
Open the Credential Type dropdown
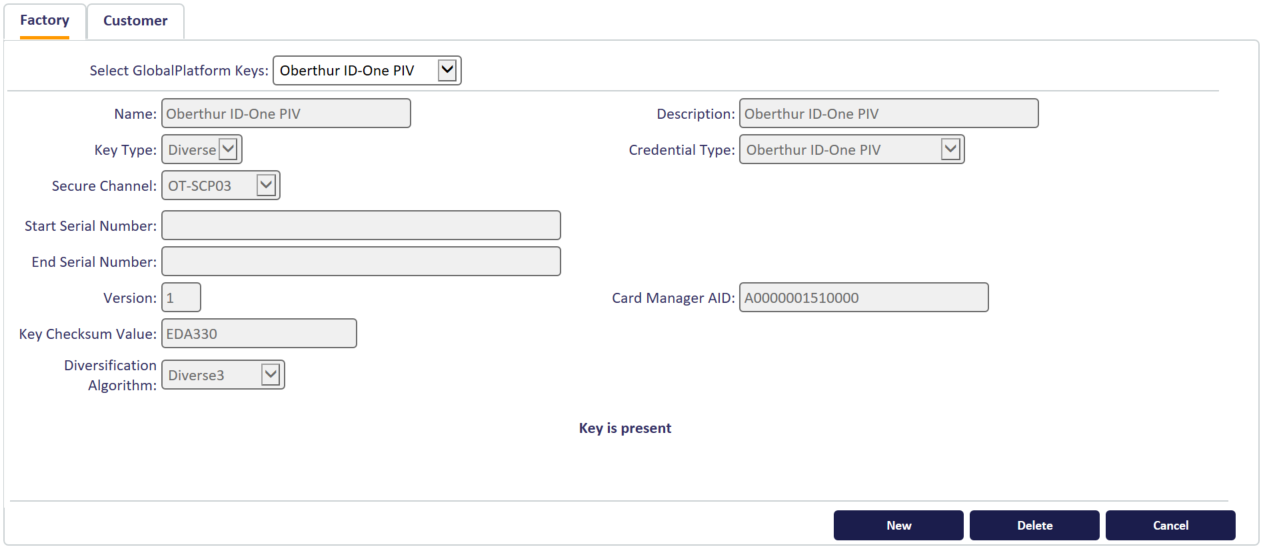point(851,150)
